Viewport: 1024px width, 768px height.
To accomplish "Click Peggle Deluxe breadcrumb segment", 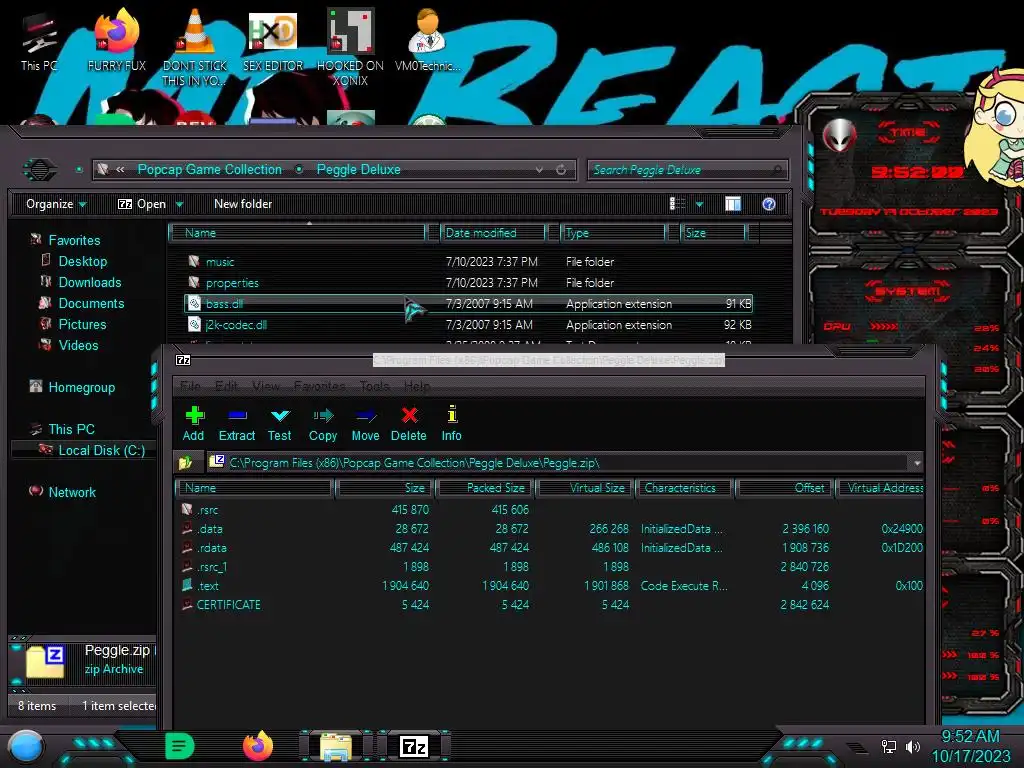I will tap(359, 169).
